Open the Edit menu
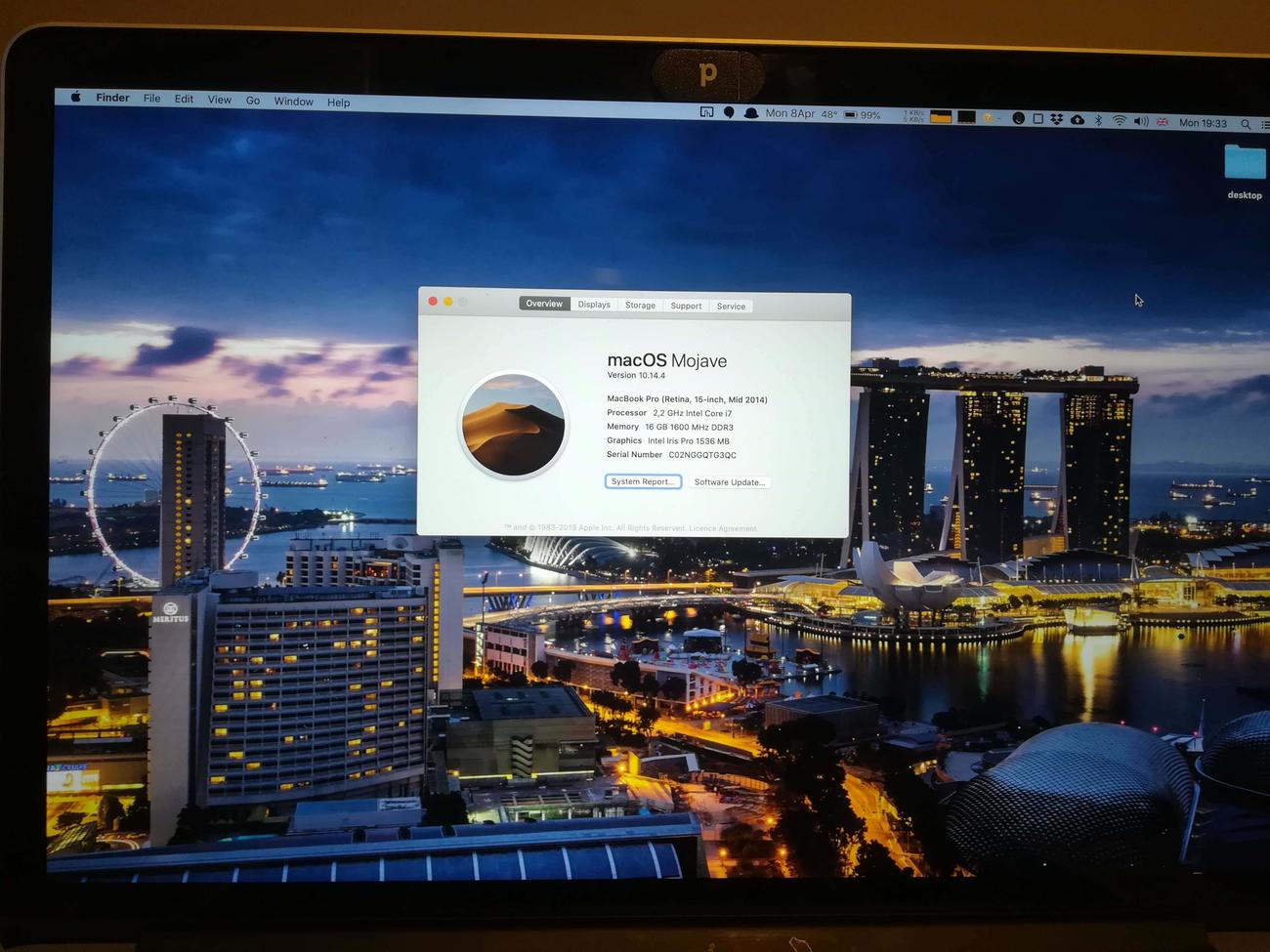Screen dimensions: 1270x952 (x=184, y=99)
